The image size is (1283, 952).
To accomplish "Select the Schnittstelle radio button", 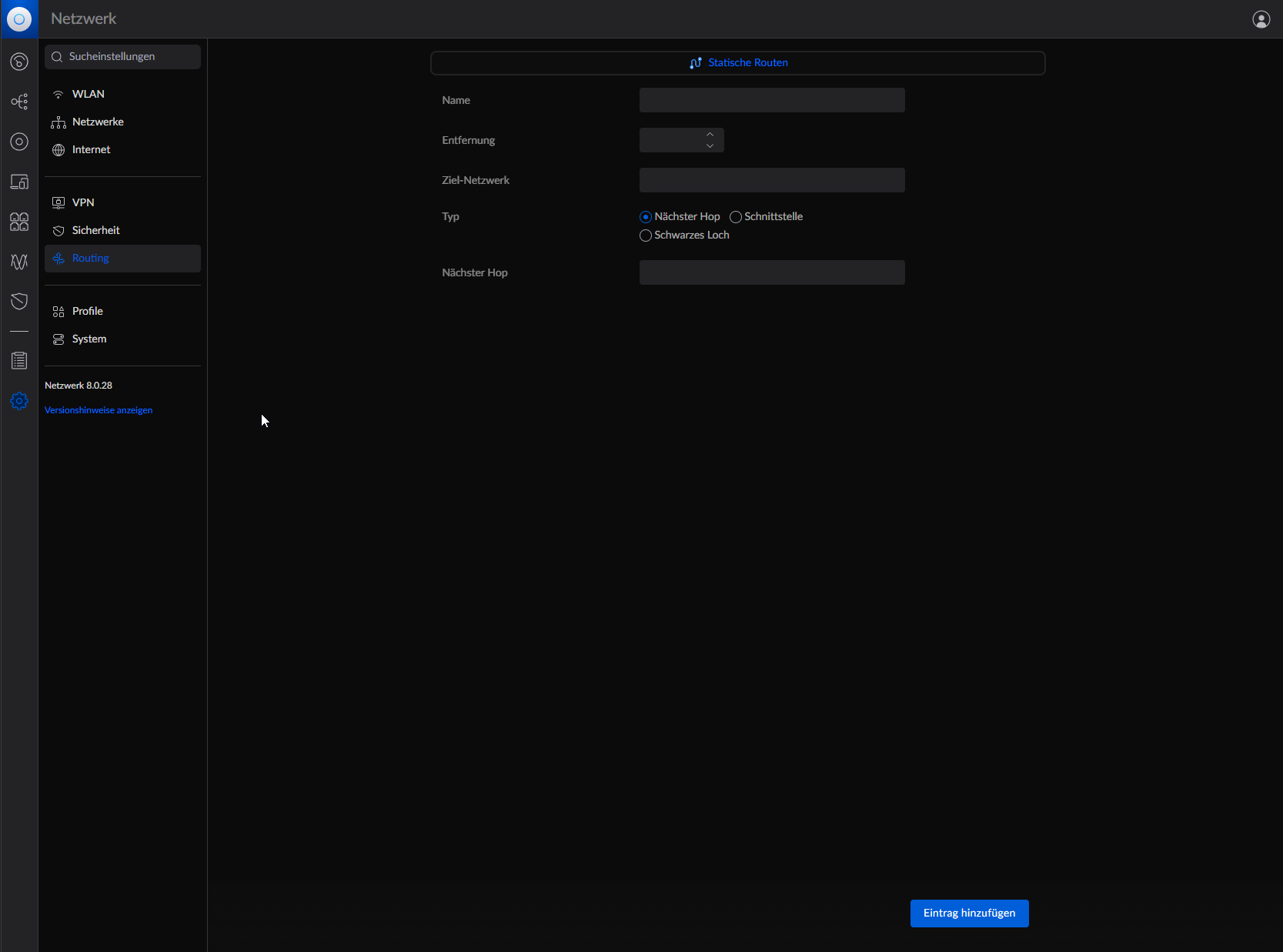I will [736, 217].
